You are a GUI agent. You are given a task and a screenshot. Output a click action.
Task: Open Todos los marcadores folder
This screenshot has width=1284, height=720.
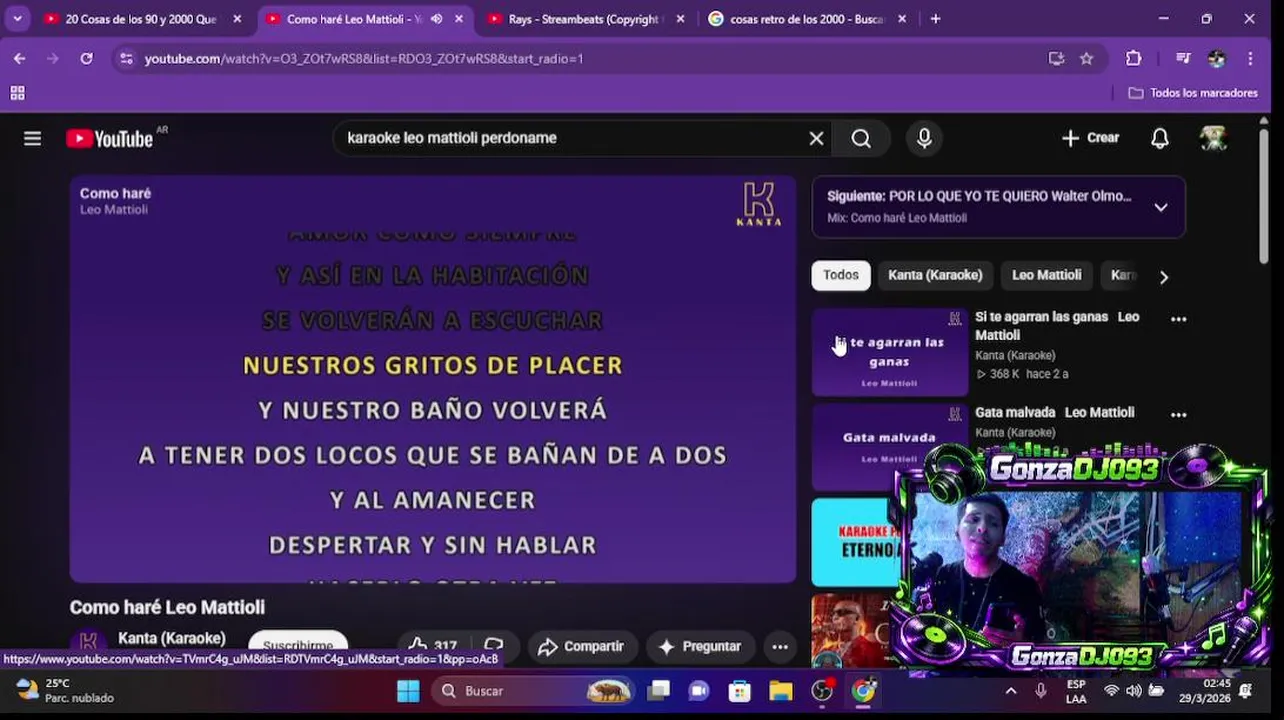1193,93
